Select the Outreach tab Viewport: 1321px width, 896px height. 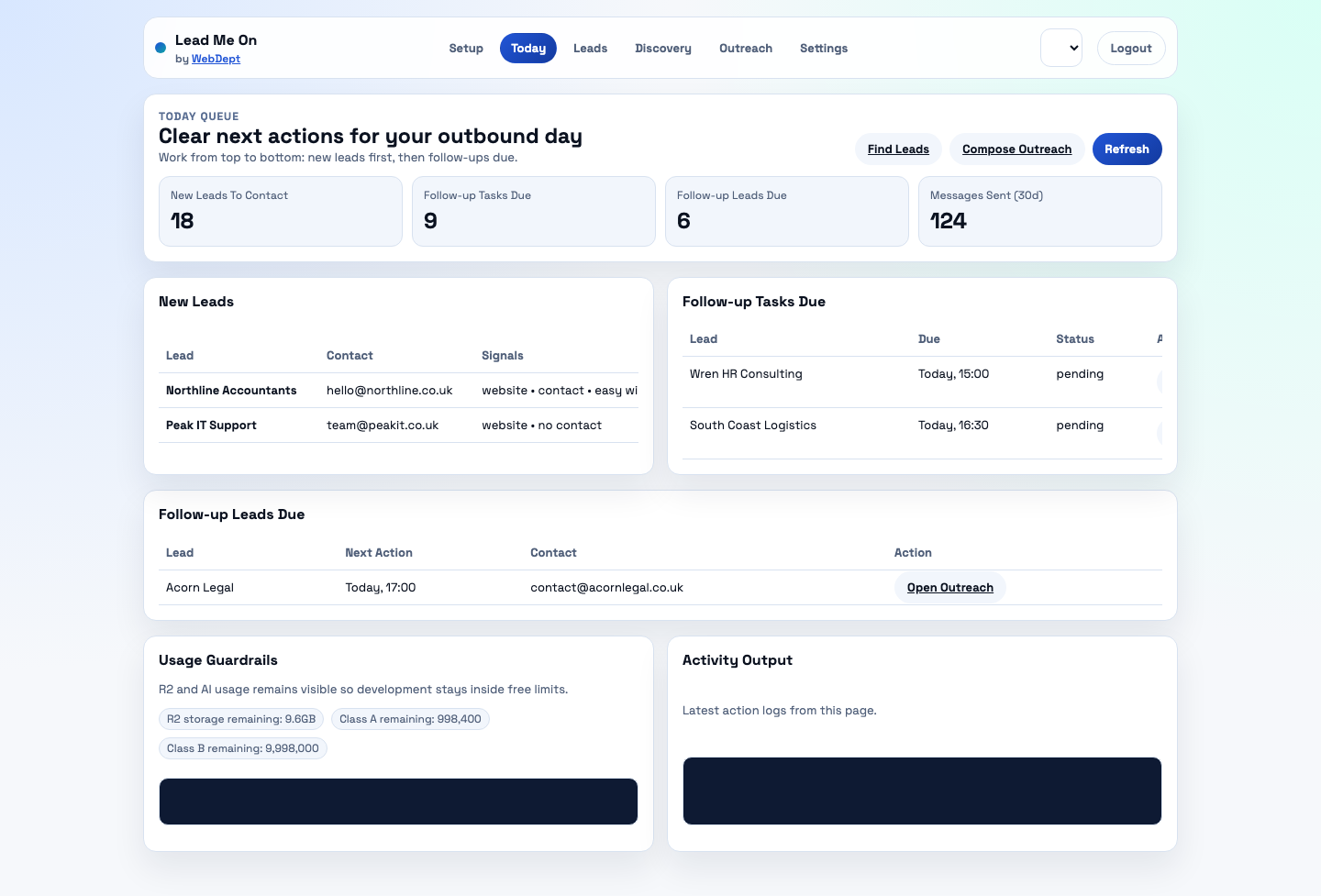[x=745, y=49]
